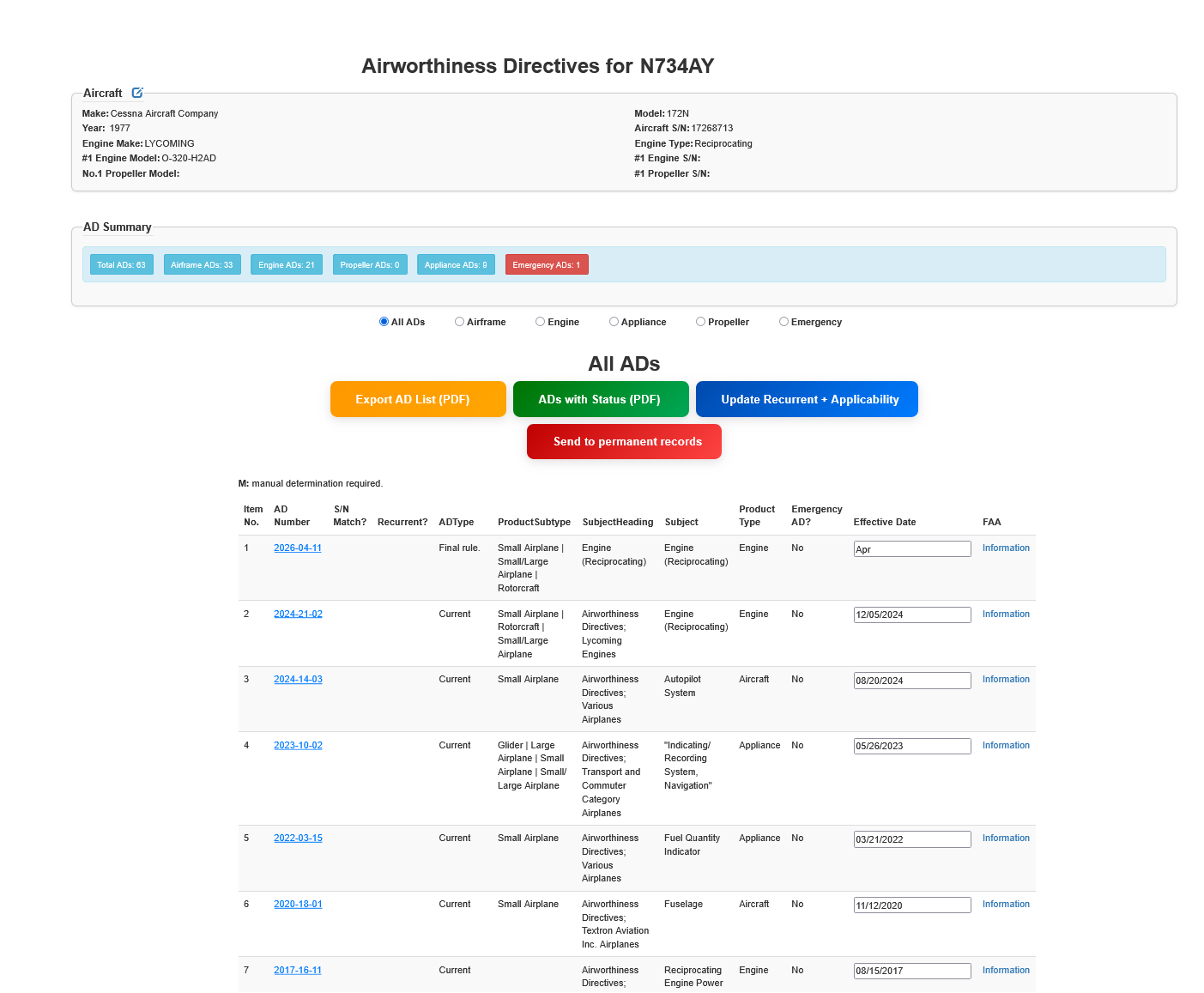Click Send to permanent records button
Screen dimensions: 1204x993
[x=624, y=441]
